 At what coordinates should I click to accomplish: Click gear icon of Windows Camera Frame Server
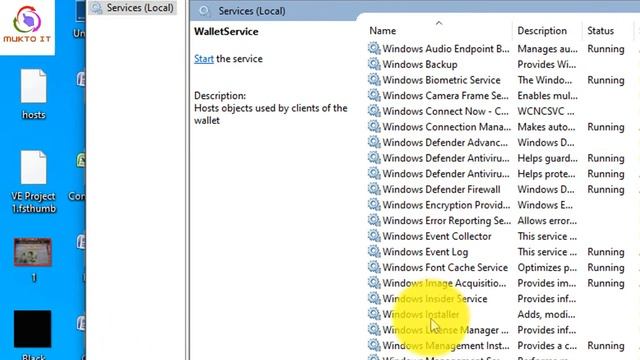tap(374, 96)
